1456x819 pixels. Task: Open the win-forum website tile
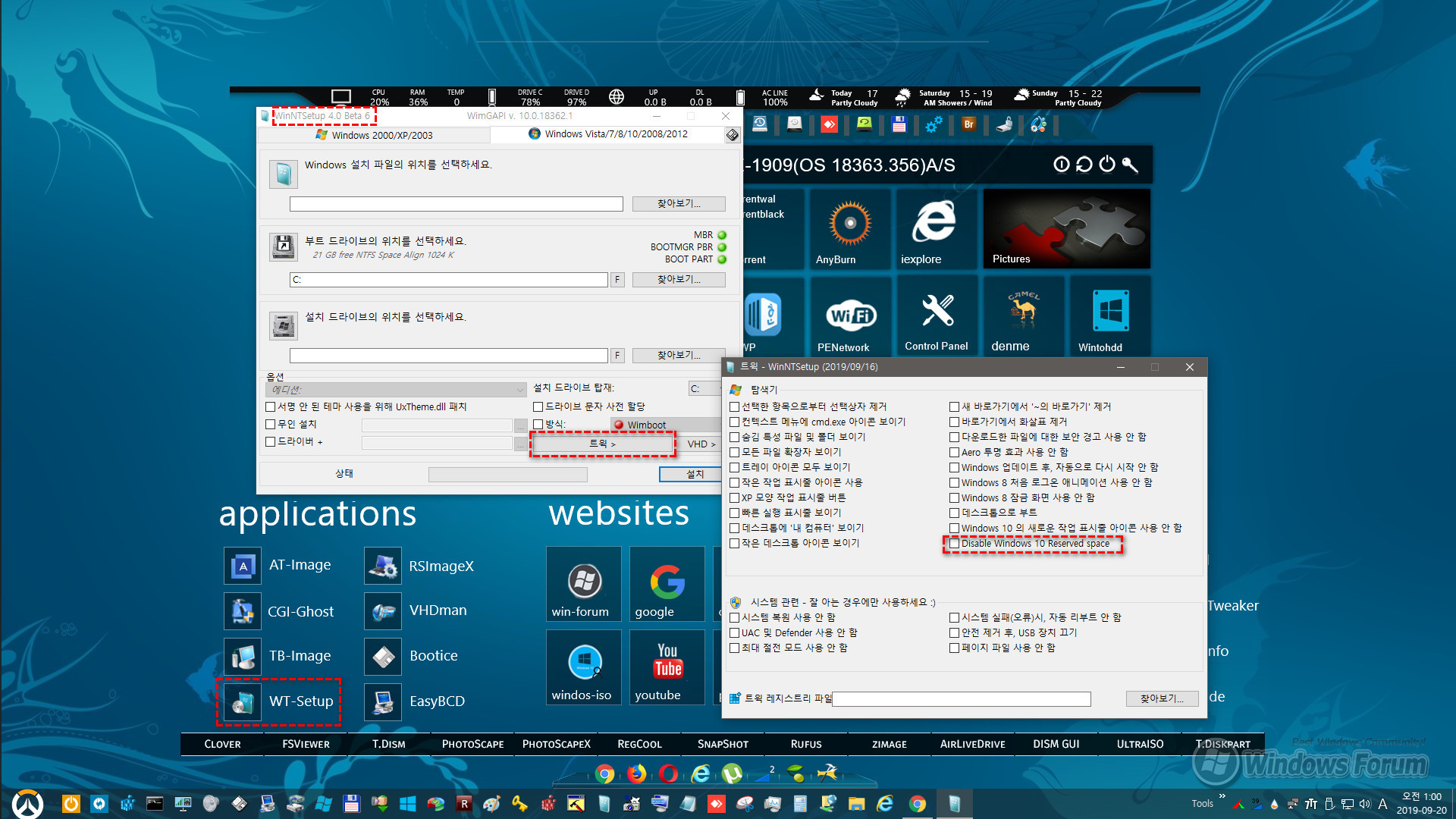tap(584, 584)
